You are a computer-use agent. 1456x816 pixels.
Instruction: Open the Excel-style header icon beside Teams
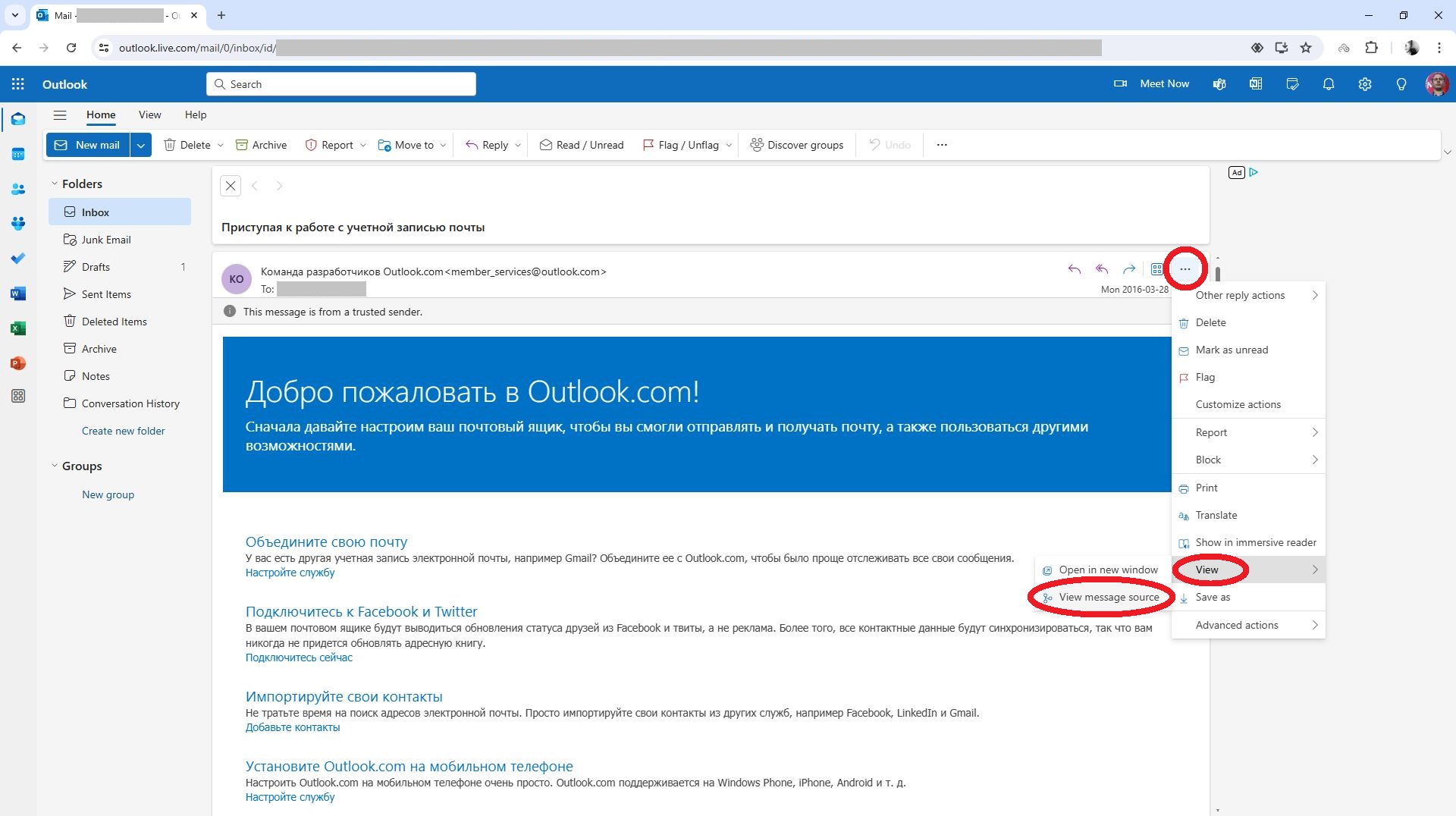click(x=1256, y=84)
